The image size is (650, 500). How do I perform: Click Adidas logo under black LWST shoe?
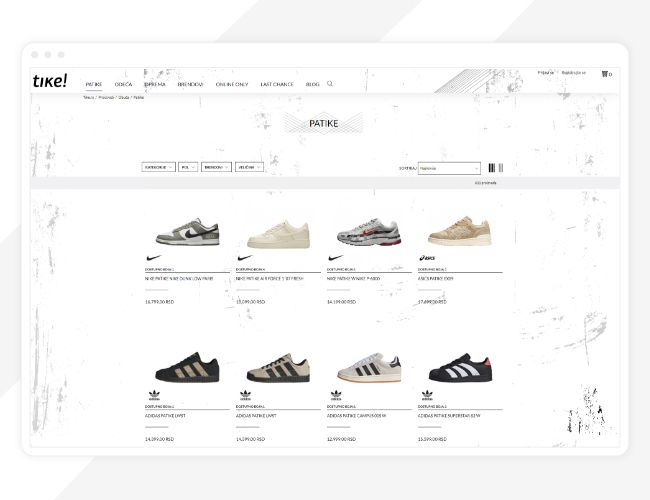(154, 395)
